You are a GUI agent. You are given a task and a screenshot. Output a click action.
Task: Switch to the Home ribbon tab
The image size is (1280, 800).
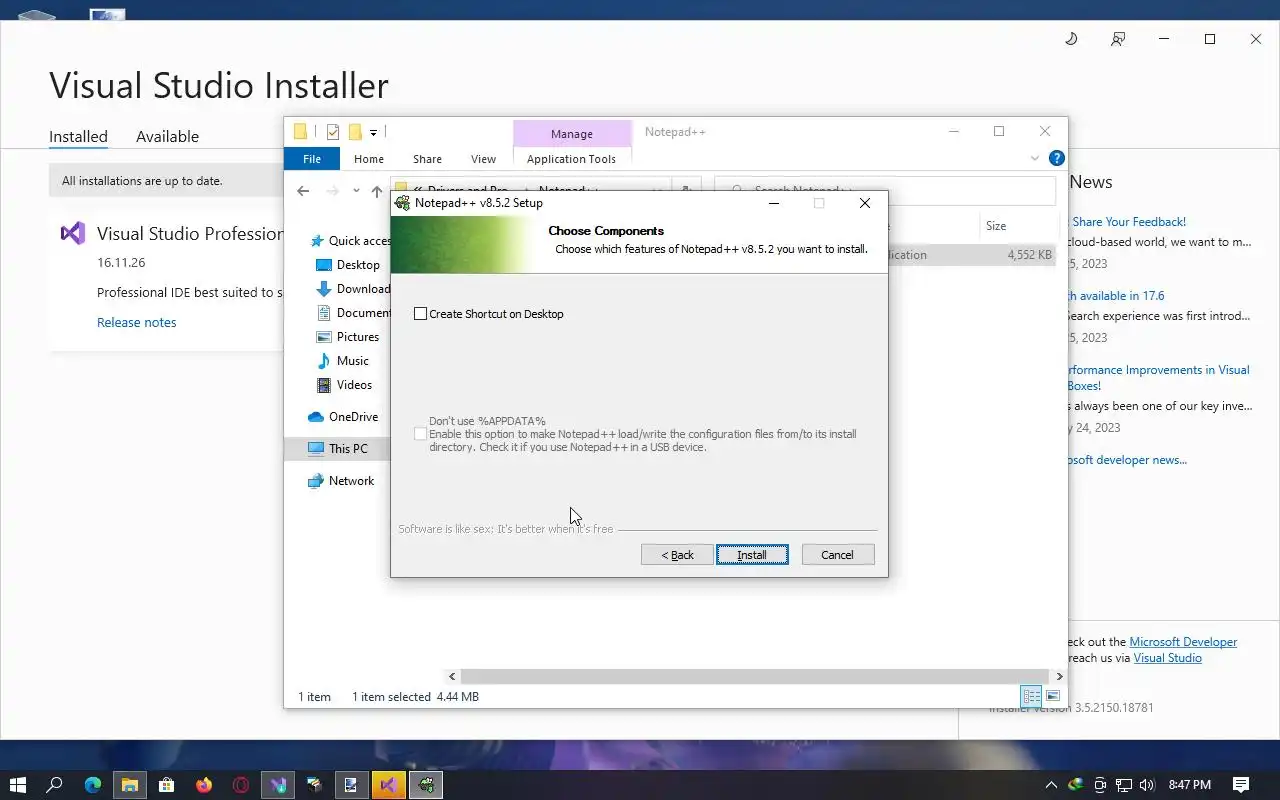369,159
